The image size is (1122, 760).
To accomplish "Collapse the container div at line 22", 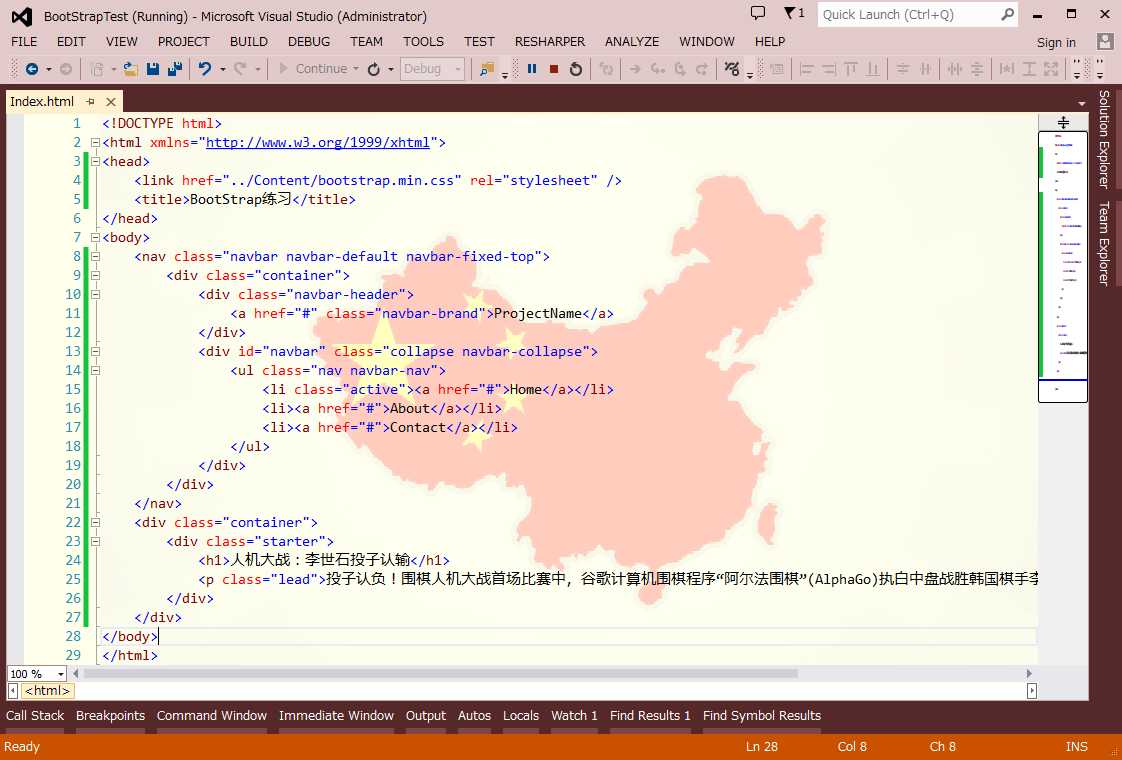I will coord(95,522).
